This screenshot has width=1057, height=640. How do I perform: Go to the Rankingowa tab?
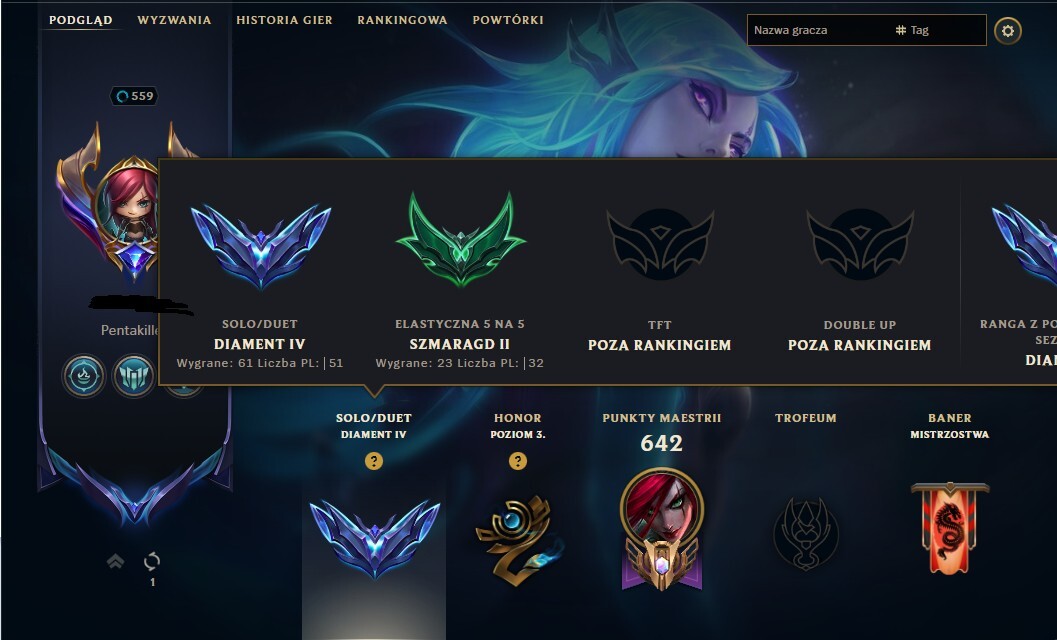click(x=402, y=20)
